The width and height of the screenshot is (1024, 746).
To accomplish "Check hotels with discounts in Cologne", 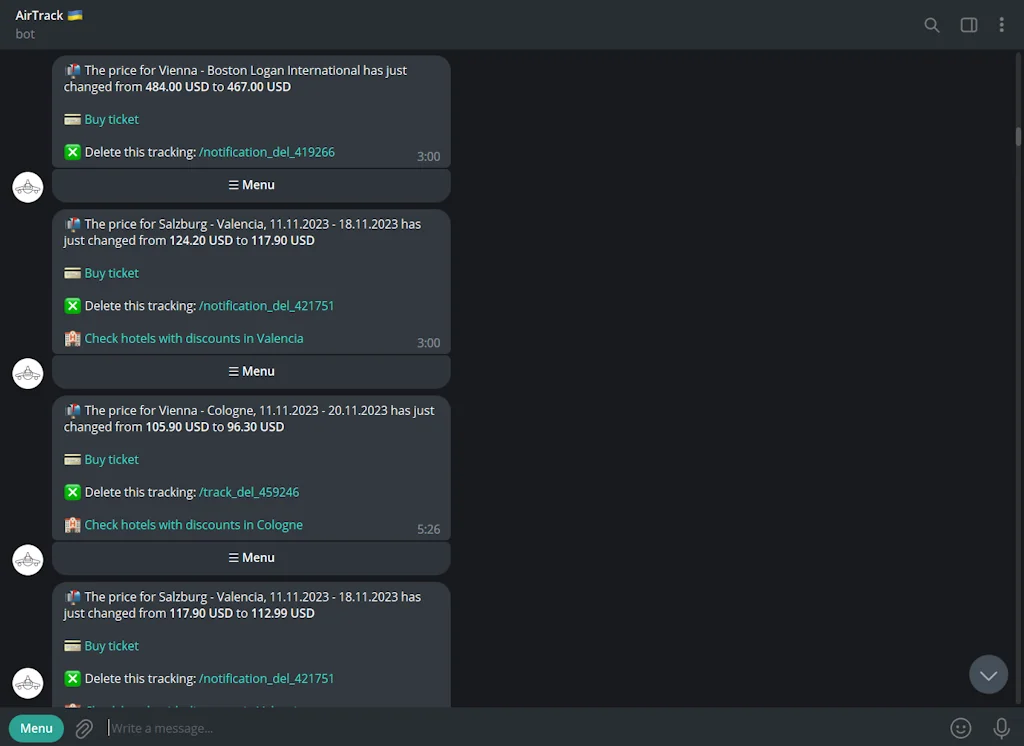I will coord(194,524).
